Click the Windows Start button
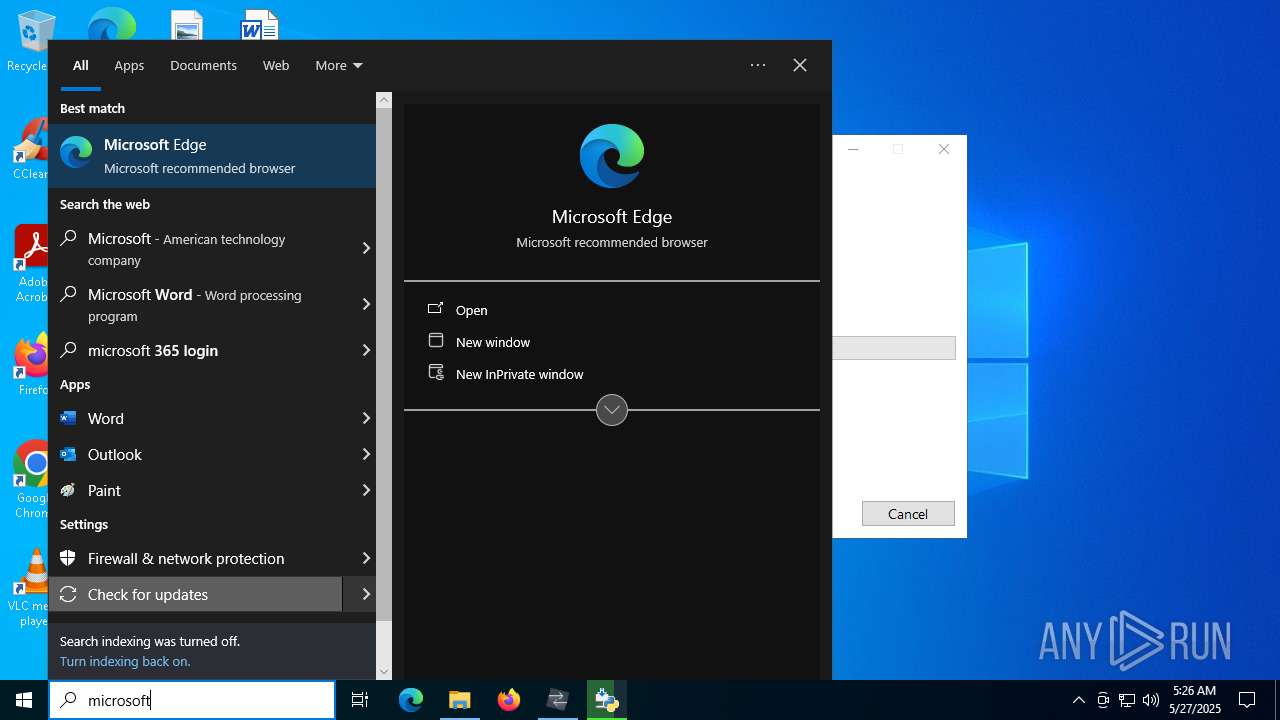This screenshot has width=1280, height=720. point(24,700)
